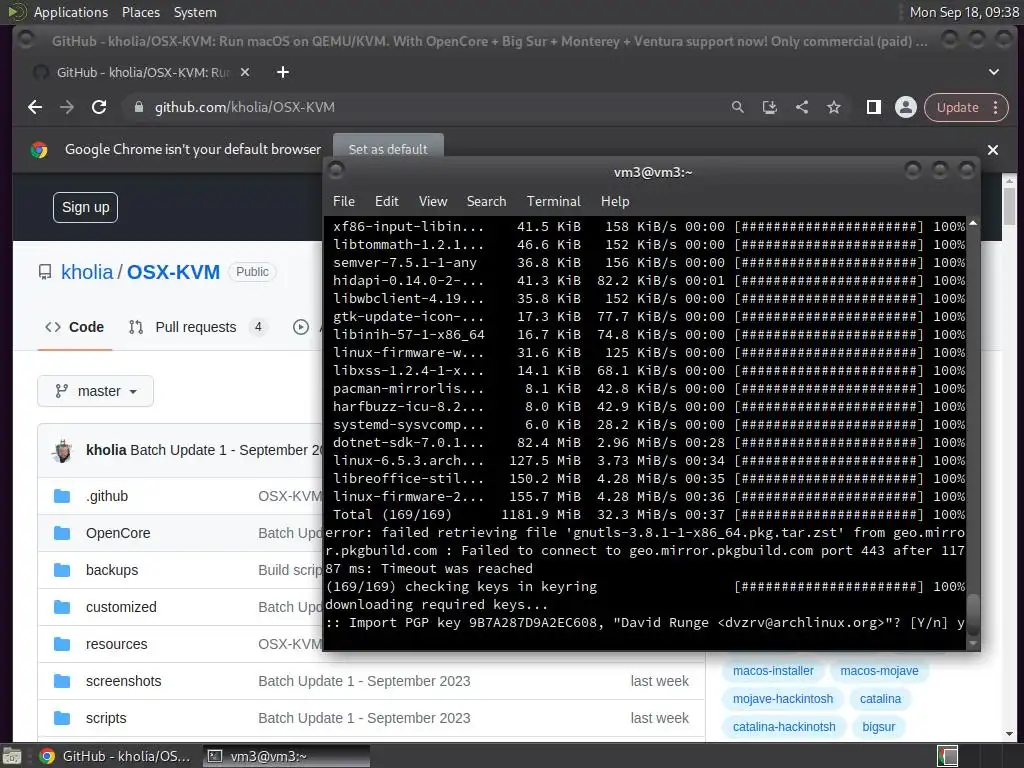Click the terminal vertical scrollbar
This screenshot has height=768, width=1024.
click(973, 433)
